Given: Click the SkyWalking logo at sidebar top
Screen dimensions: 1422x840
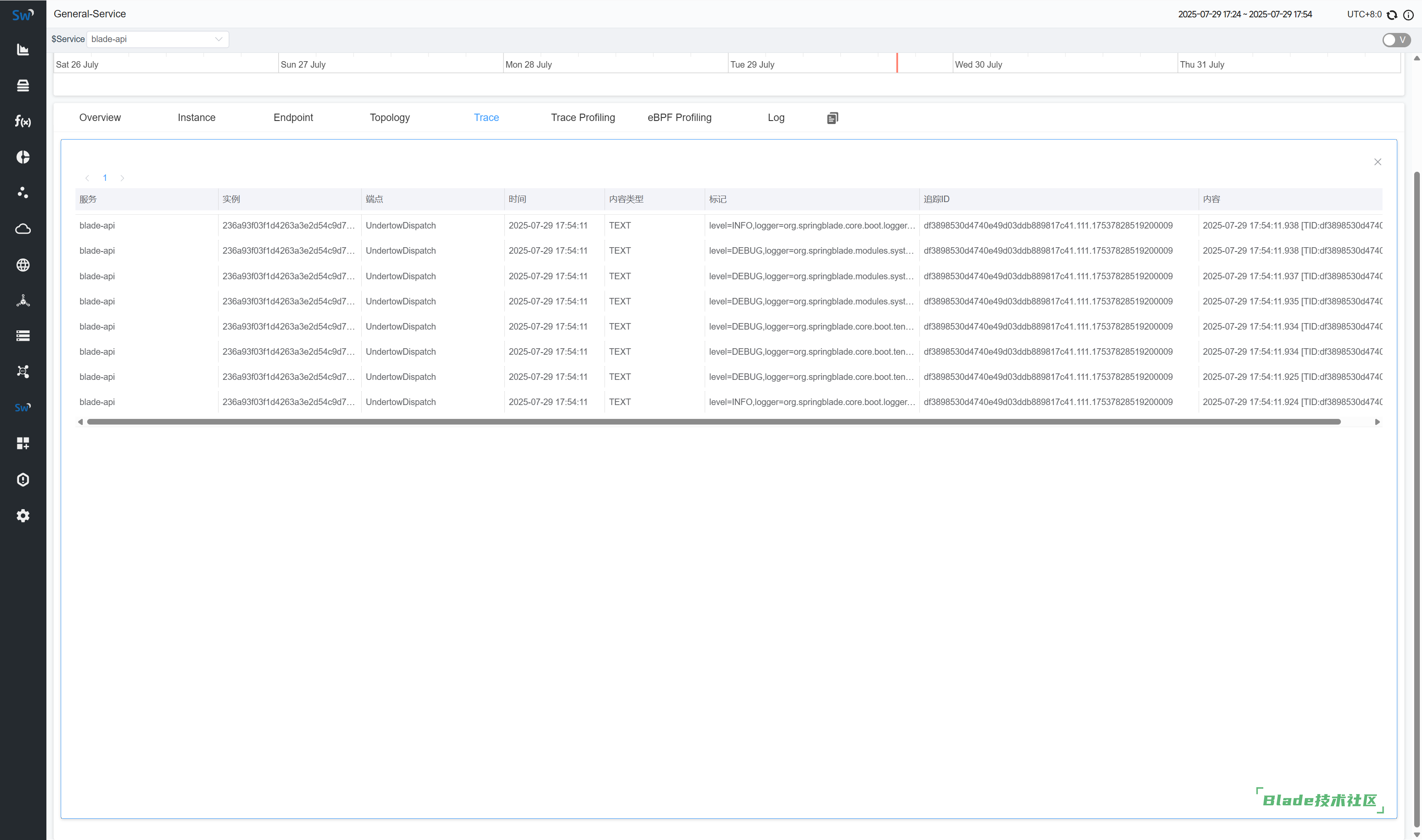Looking at the screenshot, I should coord(23,15).
